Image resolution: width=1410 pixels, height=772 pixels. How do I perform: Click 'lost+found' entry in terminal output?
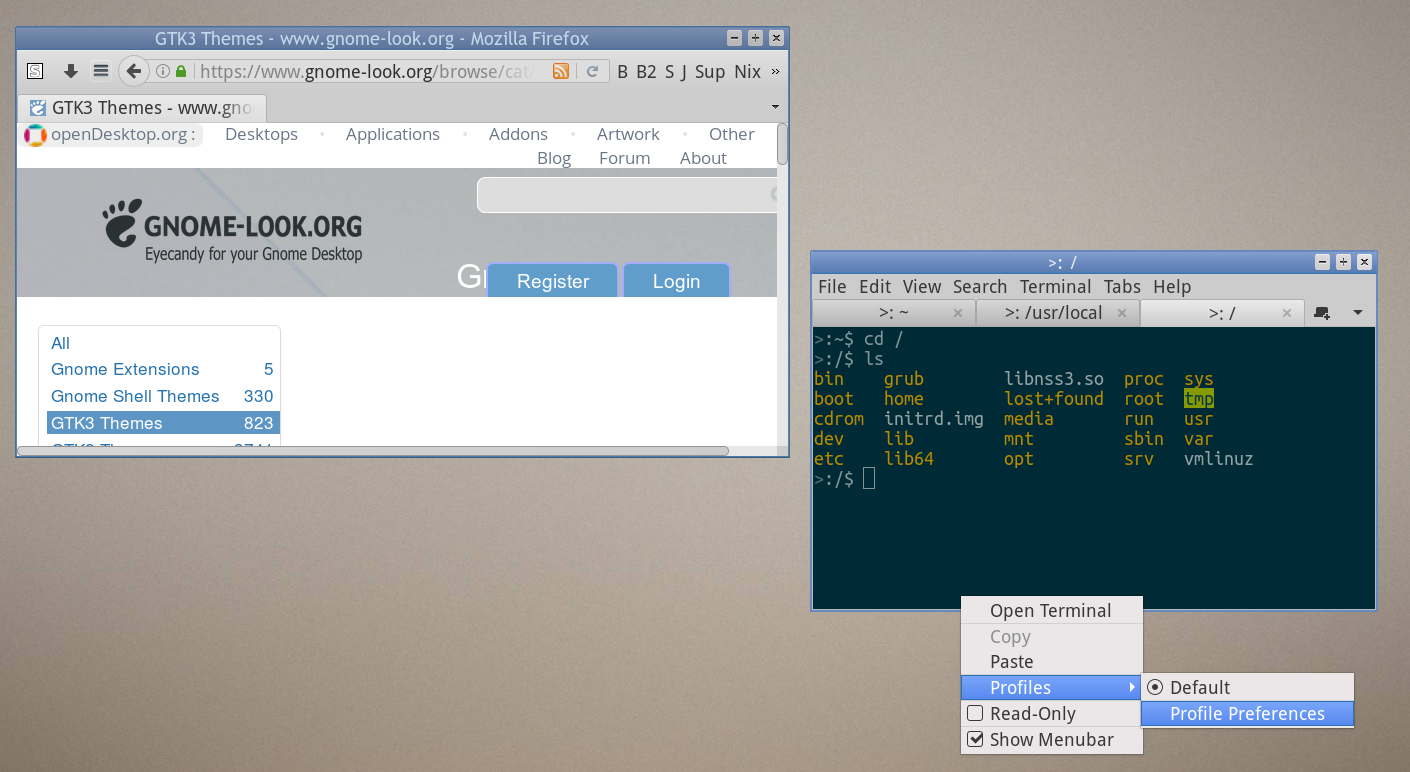click(1053, 399)
